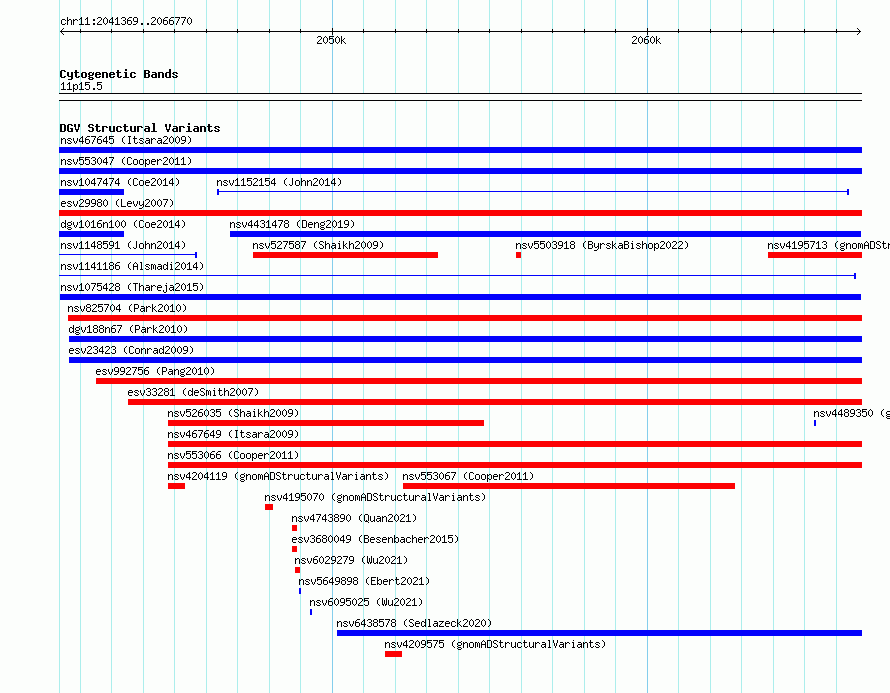Click nsv6095025 (Wu2021) label

(x=366, y=602)
